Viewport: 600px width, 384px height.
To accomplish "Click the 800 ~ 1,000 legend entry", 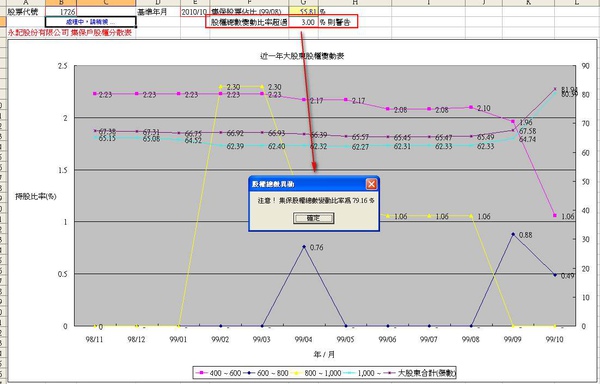I will (x=316, y=373).
